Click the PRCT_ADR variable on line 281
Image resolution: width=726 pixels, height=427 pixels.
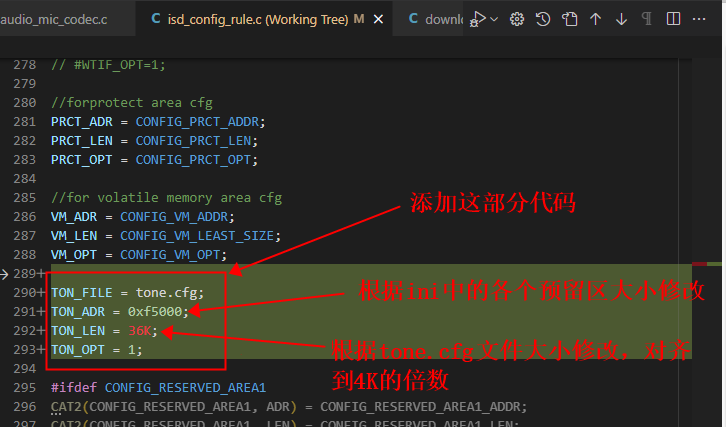(x=81, y=122)
